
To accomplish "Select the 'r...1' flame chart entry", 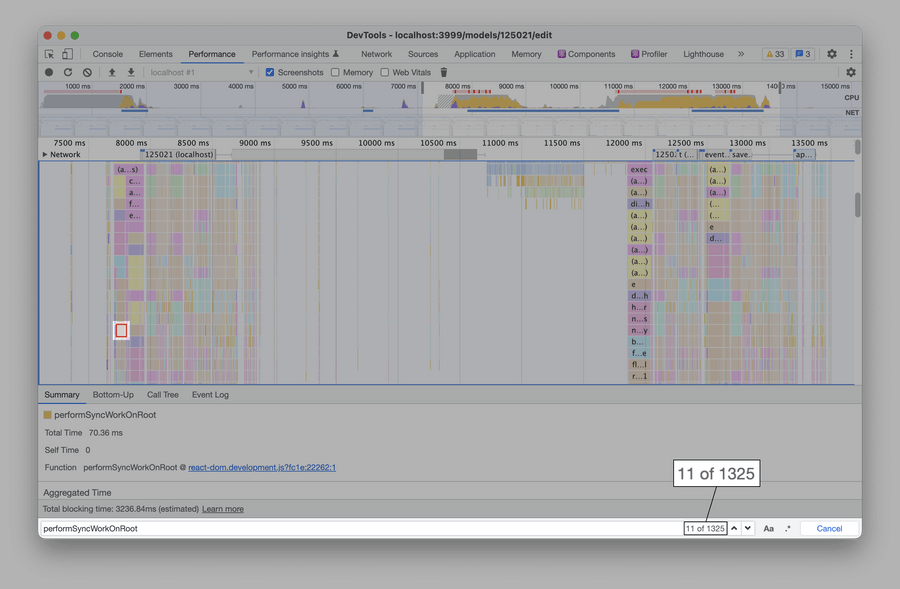I will coord(639,376).
